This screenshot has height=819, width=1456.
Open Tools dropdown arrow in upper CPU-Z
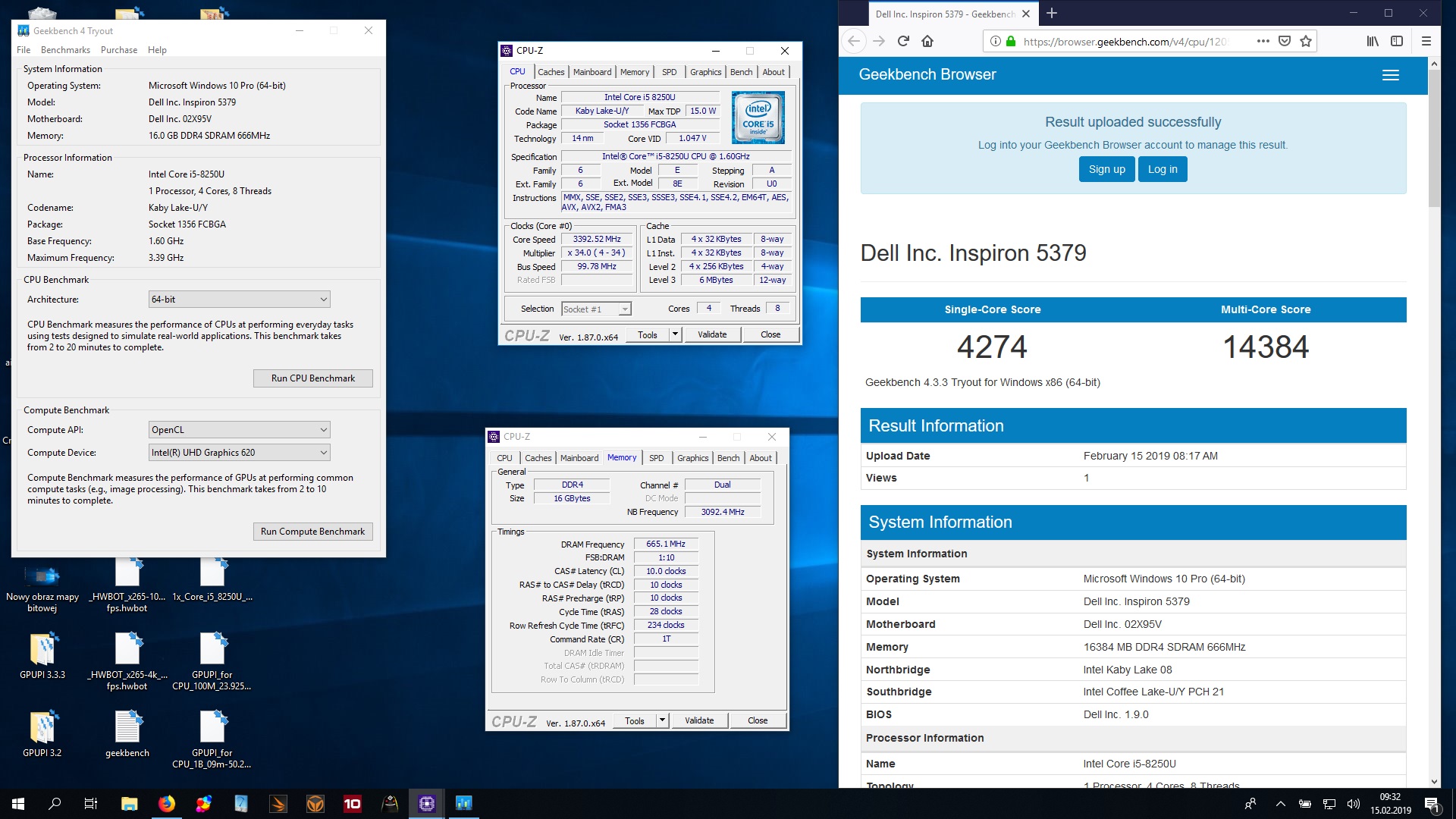[x=675, y=334]
